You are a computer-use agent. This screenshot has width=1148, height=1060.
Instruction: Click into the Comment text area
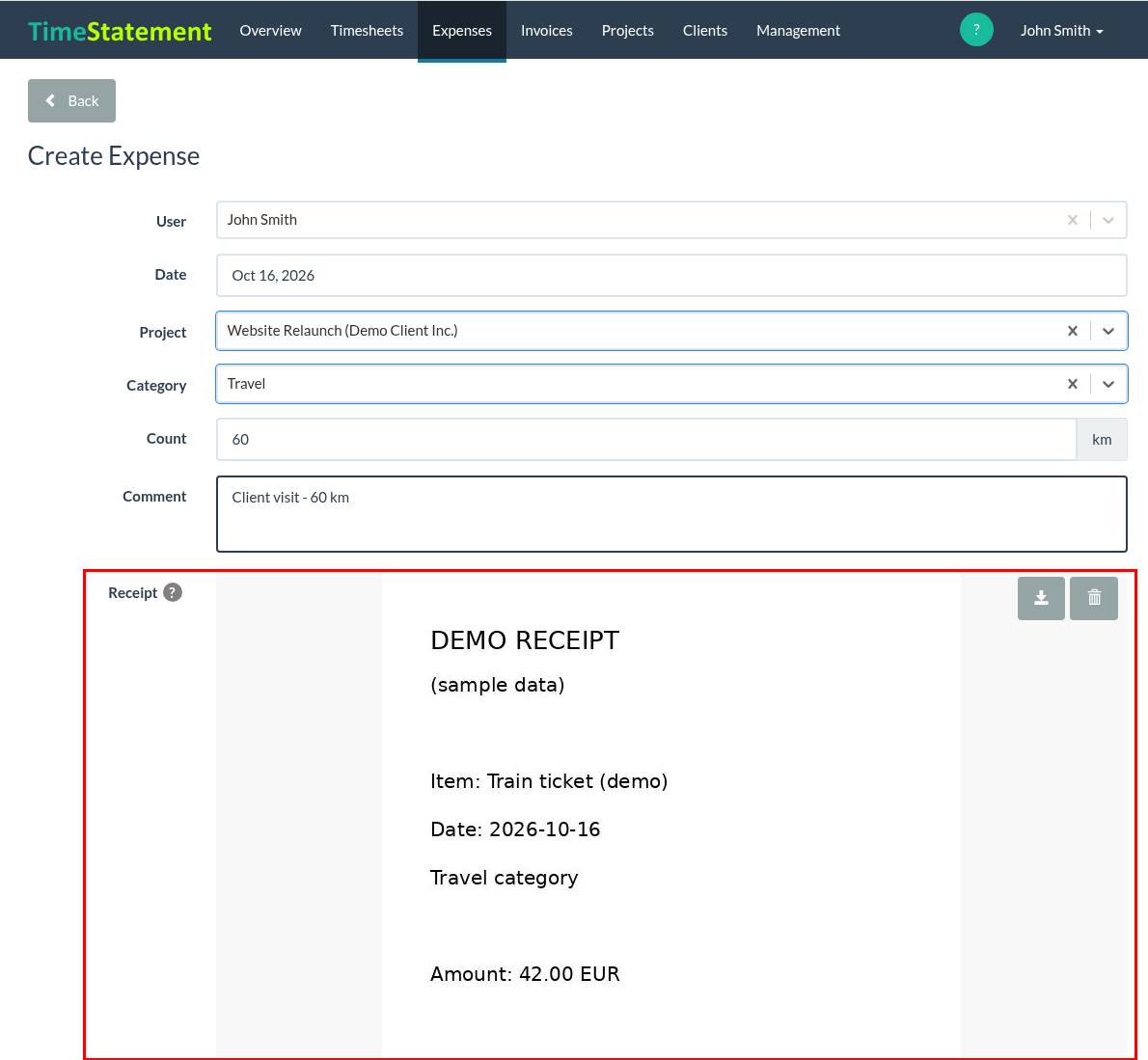tap(671, 514)
